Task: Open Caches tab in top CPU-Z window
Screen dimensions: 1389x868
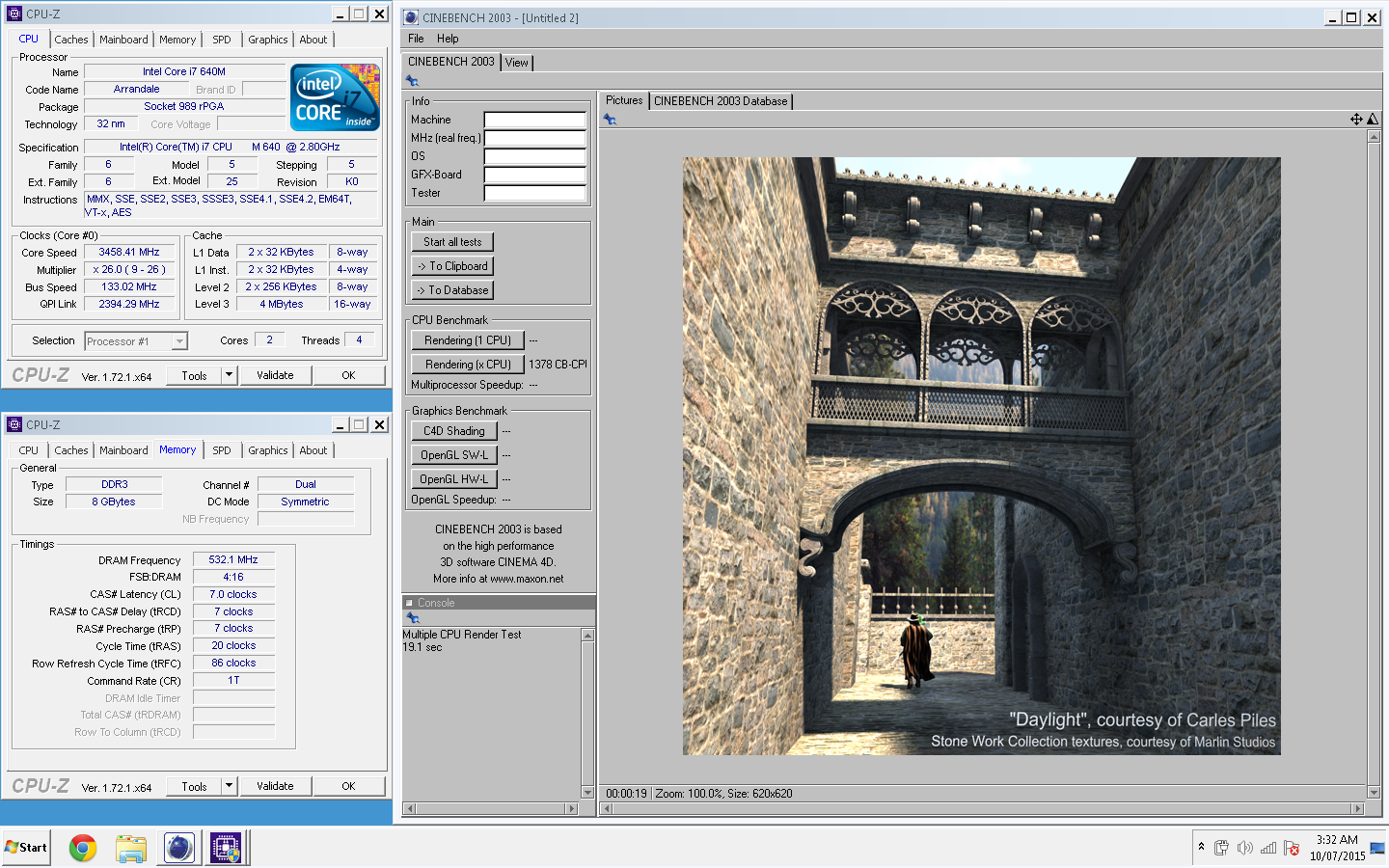Action: 71,40
